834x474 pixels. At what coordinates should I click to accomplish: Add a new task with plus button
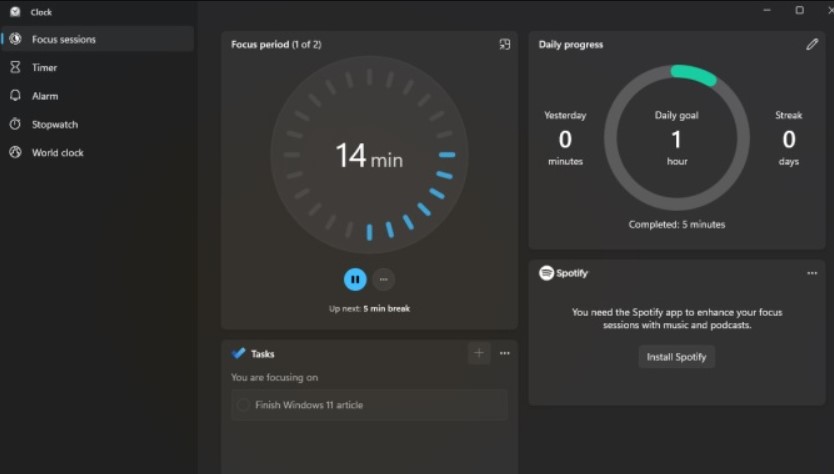[x=479, y=353]
